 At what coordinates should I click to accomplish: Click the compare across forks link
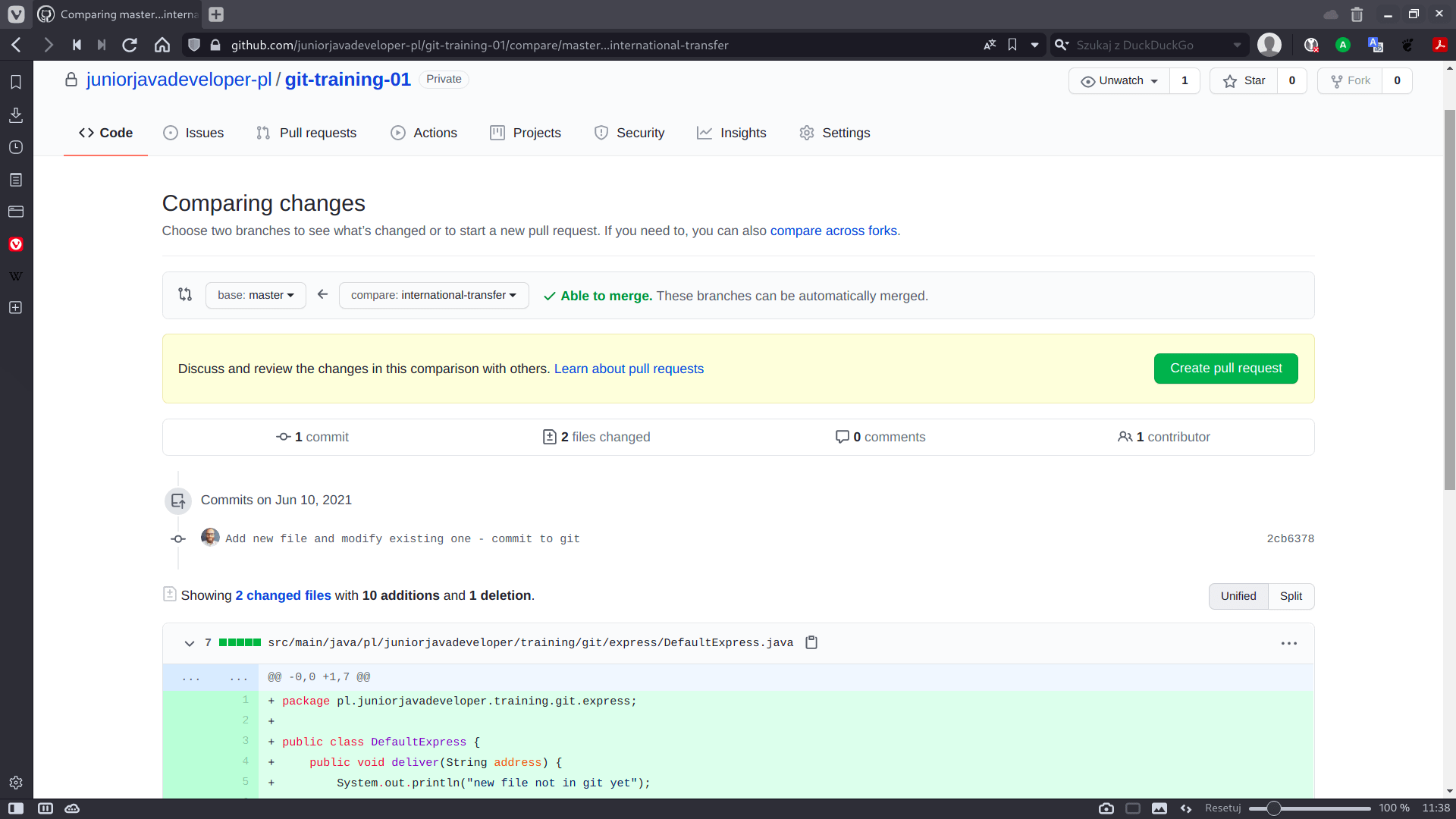click(x=833, y=230)
